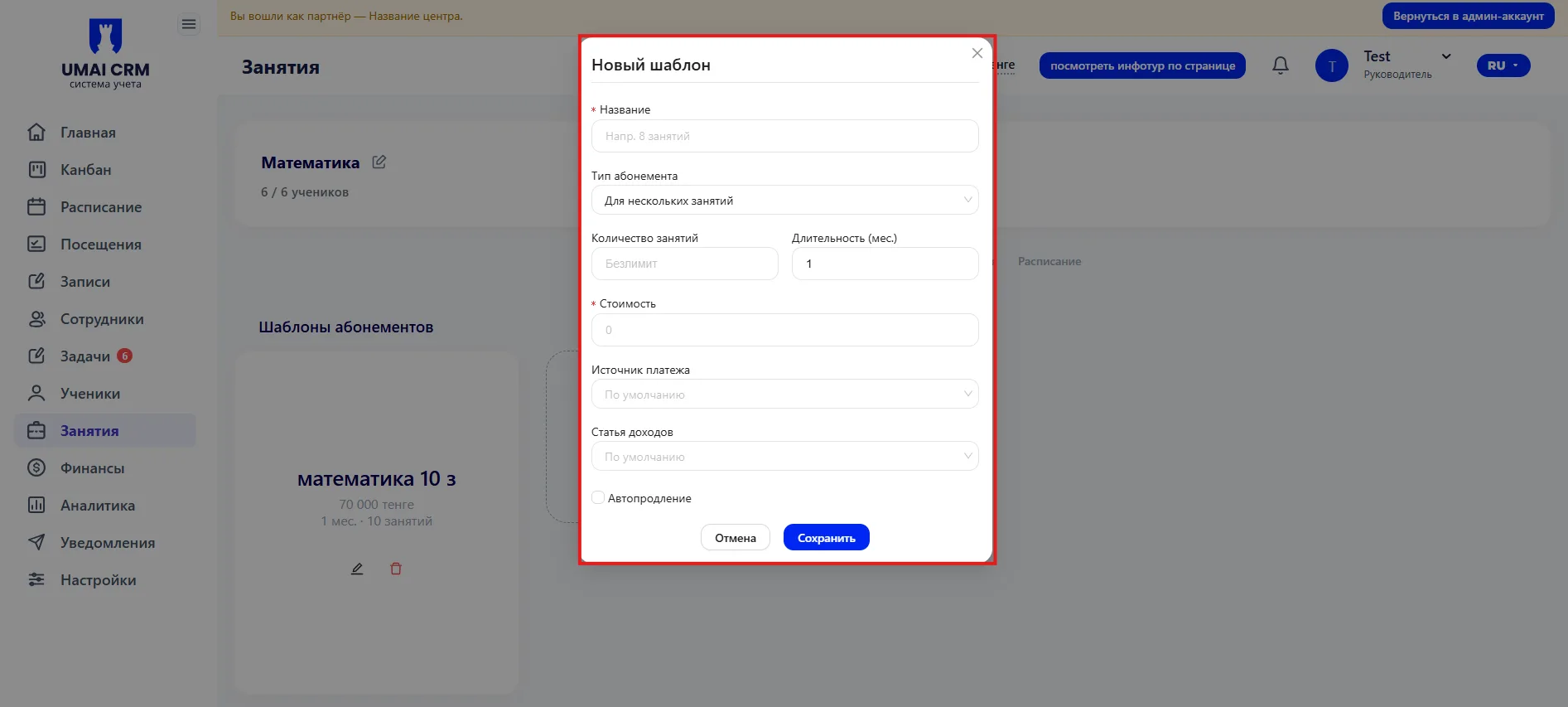
Task: Click Руководитель role label
Action: (1398, 75)
